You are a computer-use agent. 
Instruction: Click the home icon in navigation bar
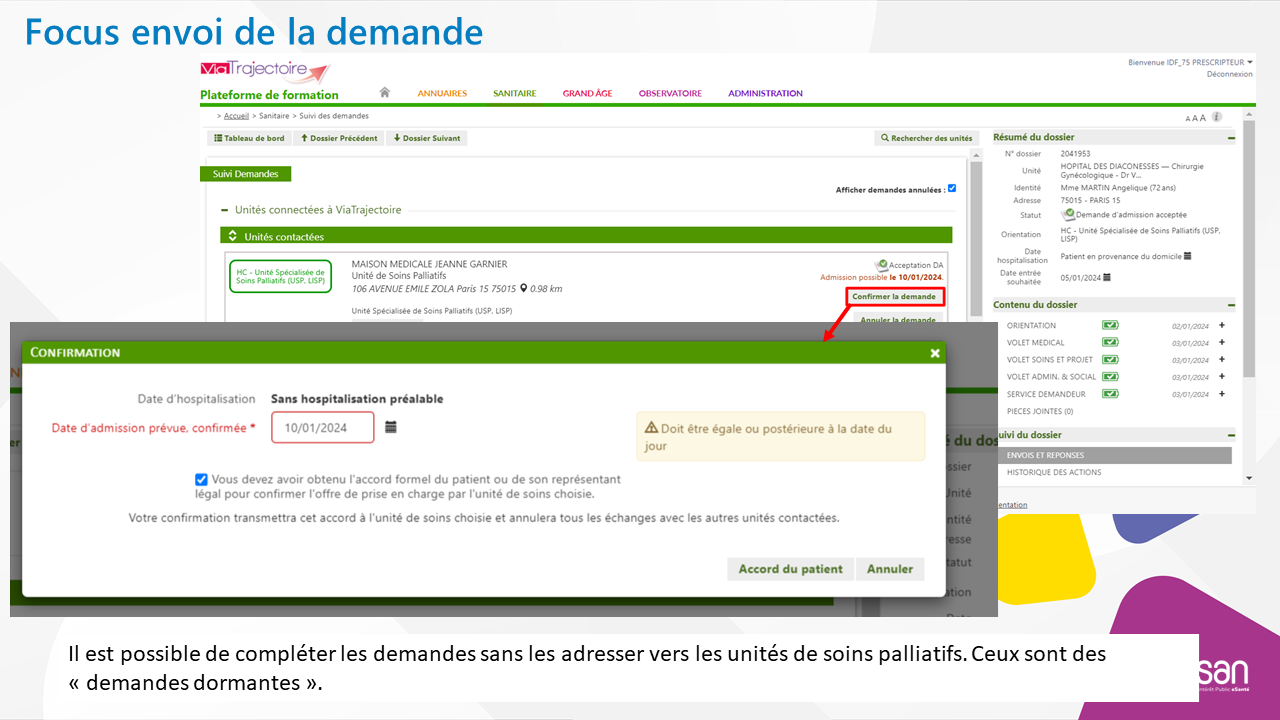coord(384,93)
